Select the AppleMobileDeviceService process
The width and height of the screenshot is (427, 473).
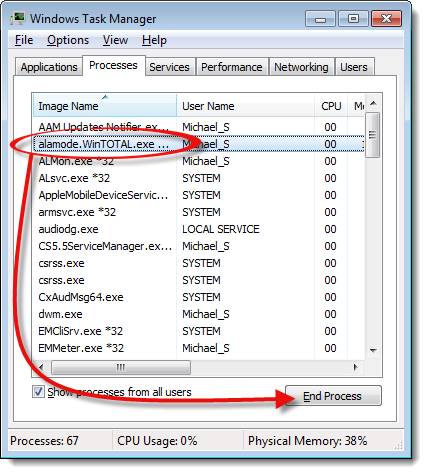click(x=198, y=195)
